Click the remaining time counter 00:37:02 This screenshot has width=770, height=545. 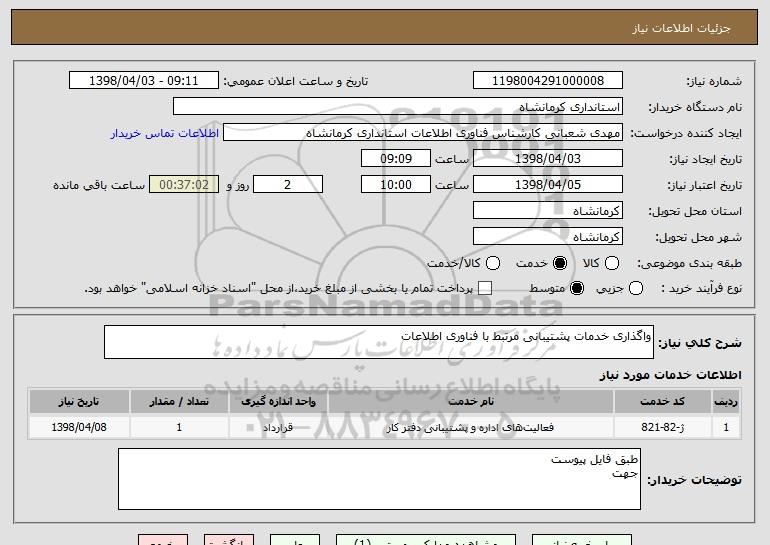coord(184,185)
